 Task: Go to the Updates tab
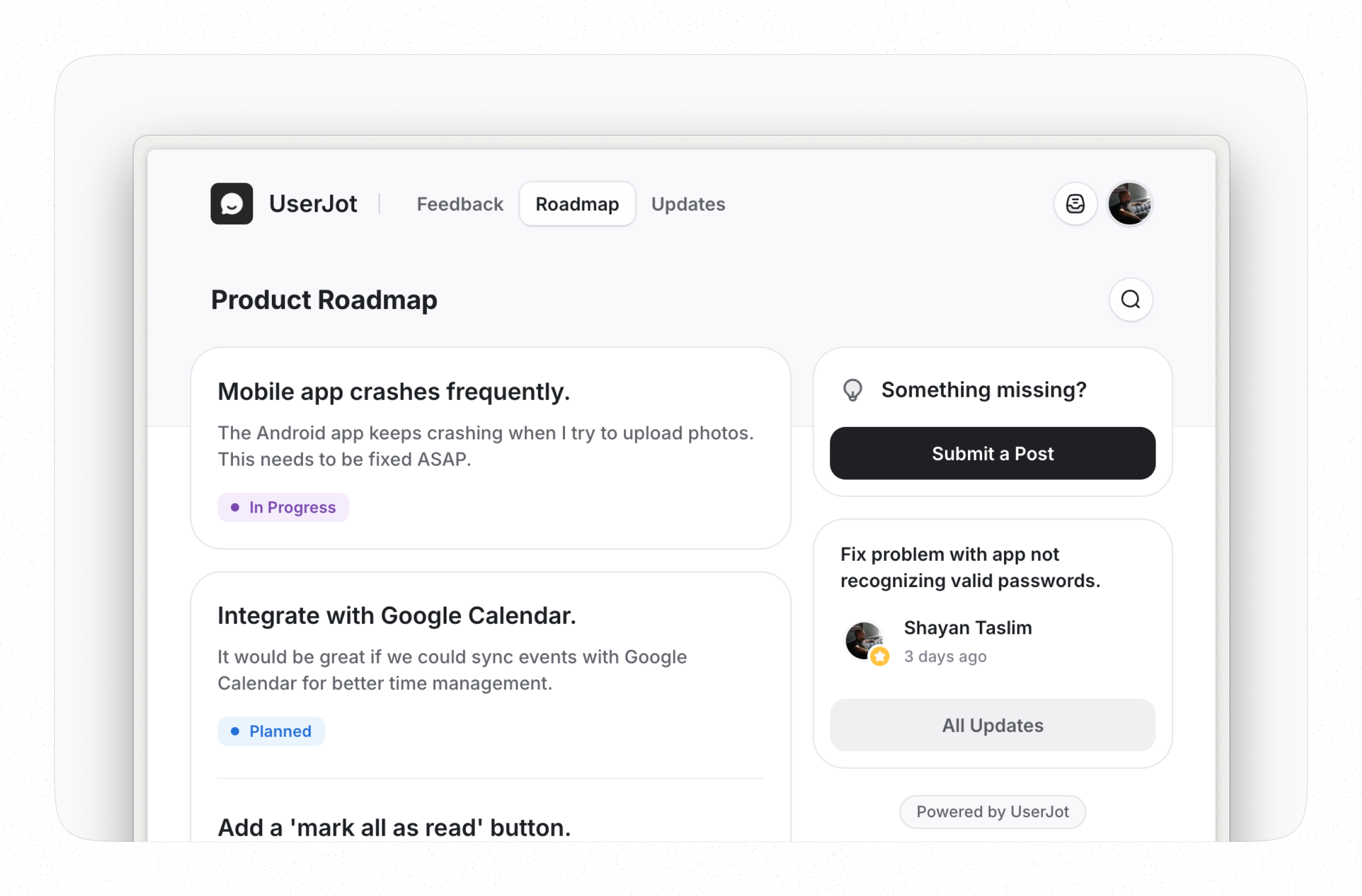pos(688,204)
